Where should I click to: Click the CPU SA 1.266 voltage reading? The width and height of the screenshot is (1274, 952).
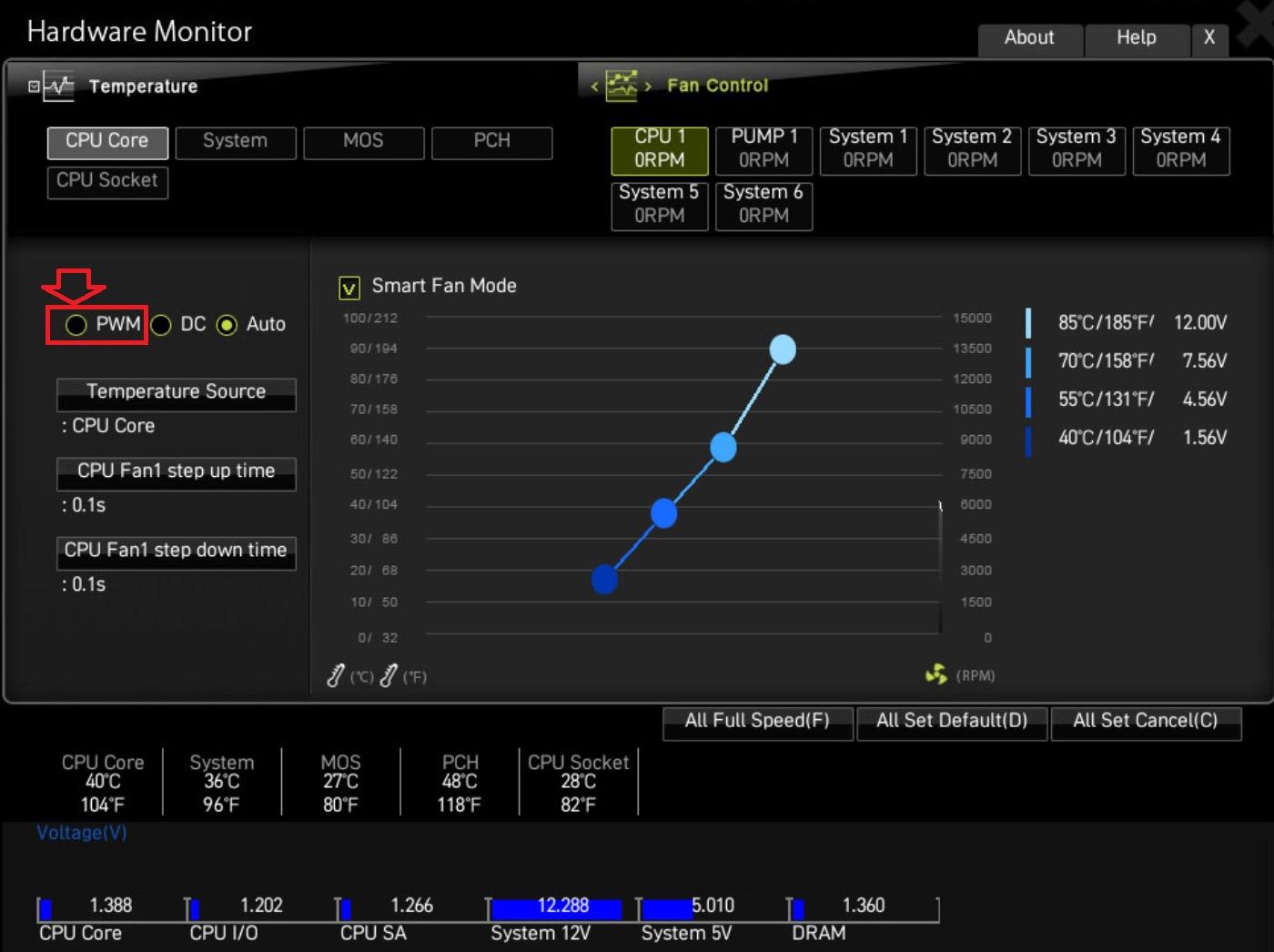(412, 906)
